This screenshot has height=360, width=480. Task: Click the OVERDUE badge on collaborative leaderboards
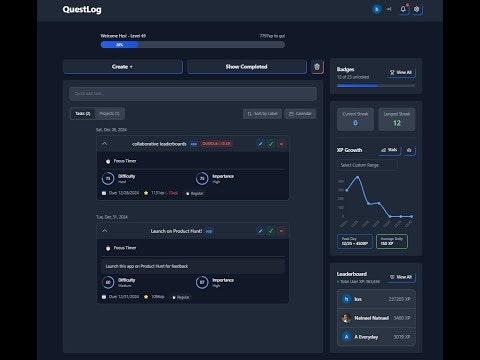pyautogui.click(x=217, y=144)
